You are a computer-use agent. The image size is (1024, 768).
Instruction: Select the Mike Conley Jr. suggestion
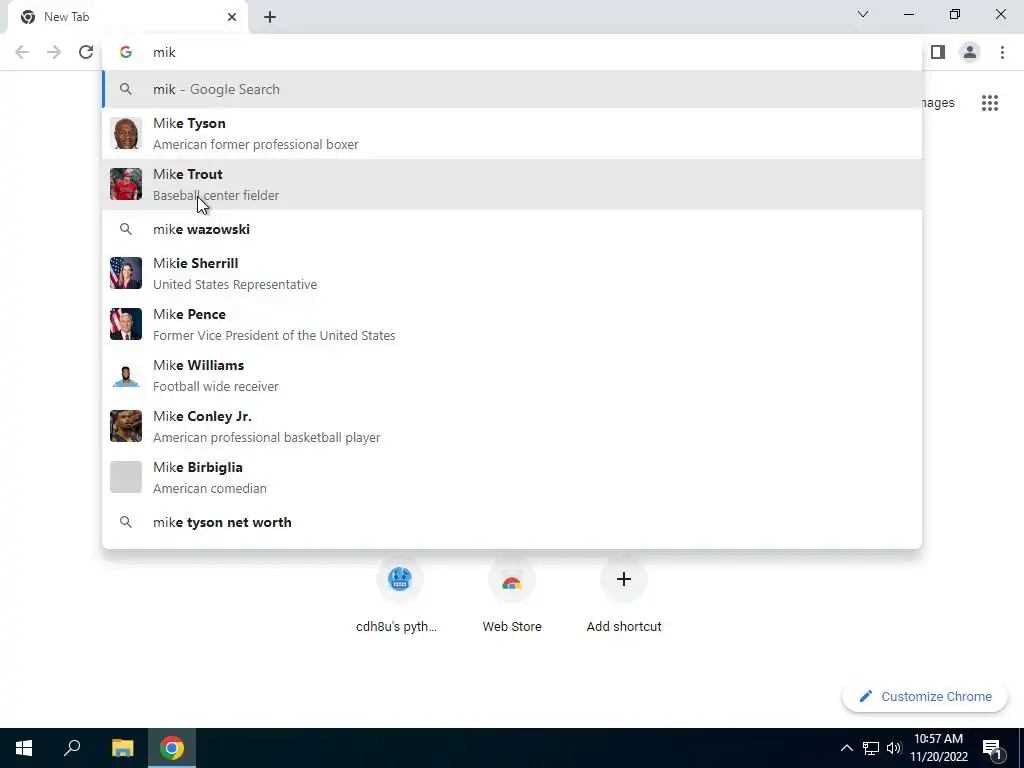[512, 426]
